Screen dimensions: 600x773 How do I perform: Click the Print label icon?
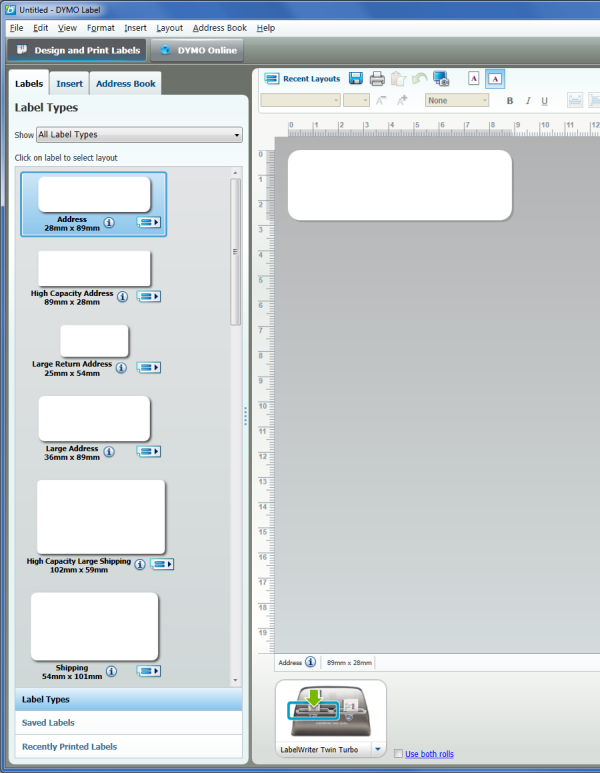(377, 79)
